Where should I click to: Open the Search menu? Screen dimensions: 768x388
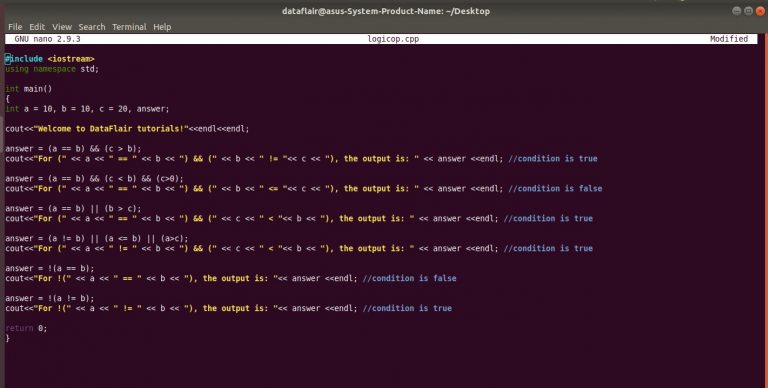(92, 27)
